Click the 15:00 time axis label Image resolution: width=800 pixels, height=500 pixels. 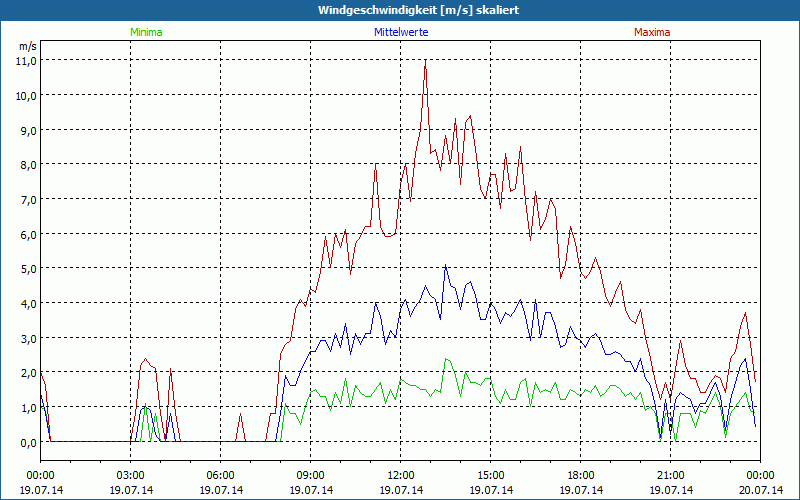[491, 476]
